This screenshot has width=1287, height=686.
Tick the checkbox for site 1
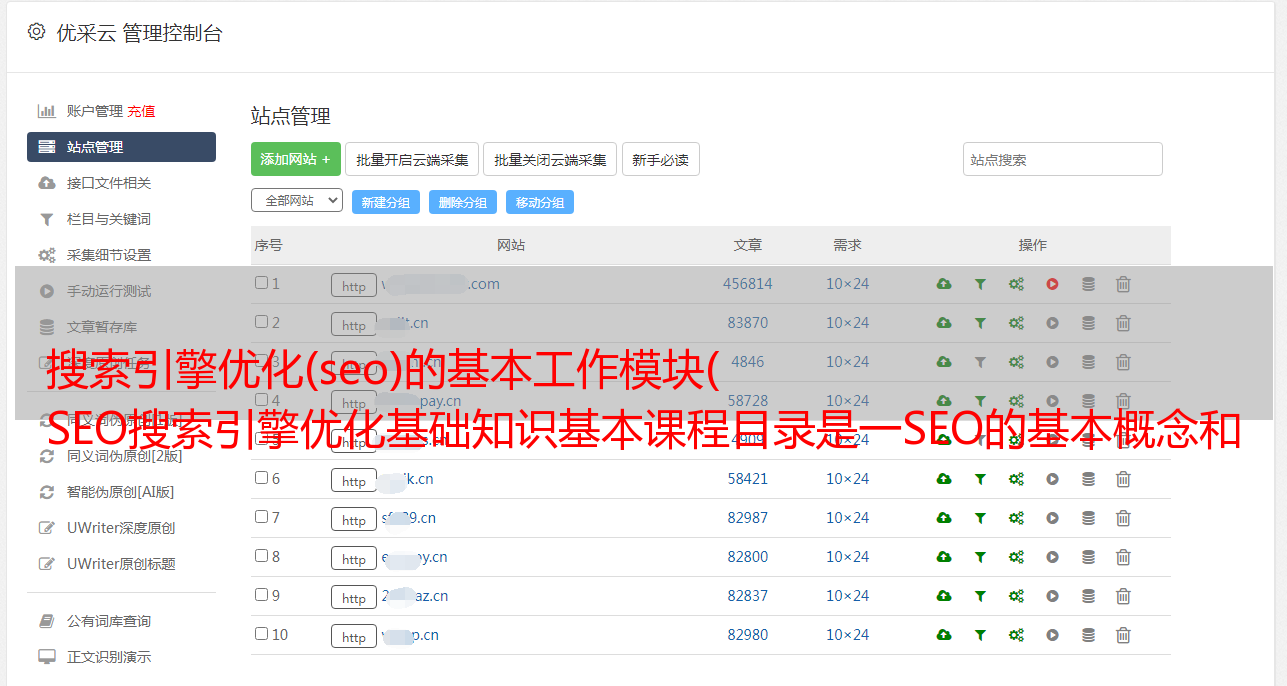coord(261,283)
